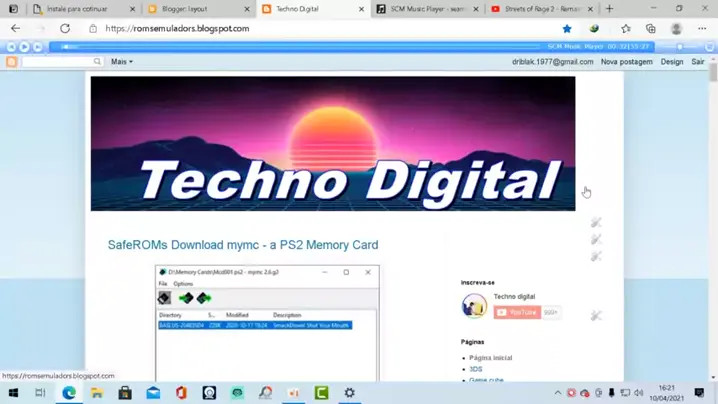Click the Blogger navbar search field

pyautogui.click(x=62, y=61)
